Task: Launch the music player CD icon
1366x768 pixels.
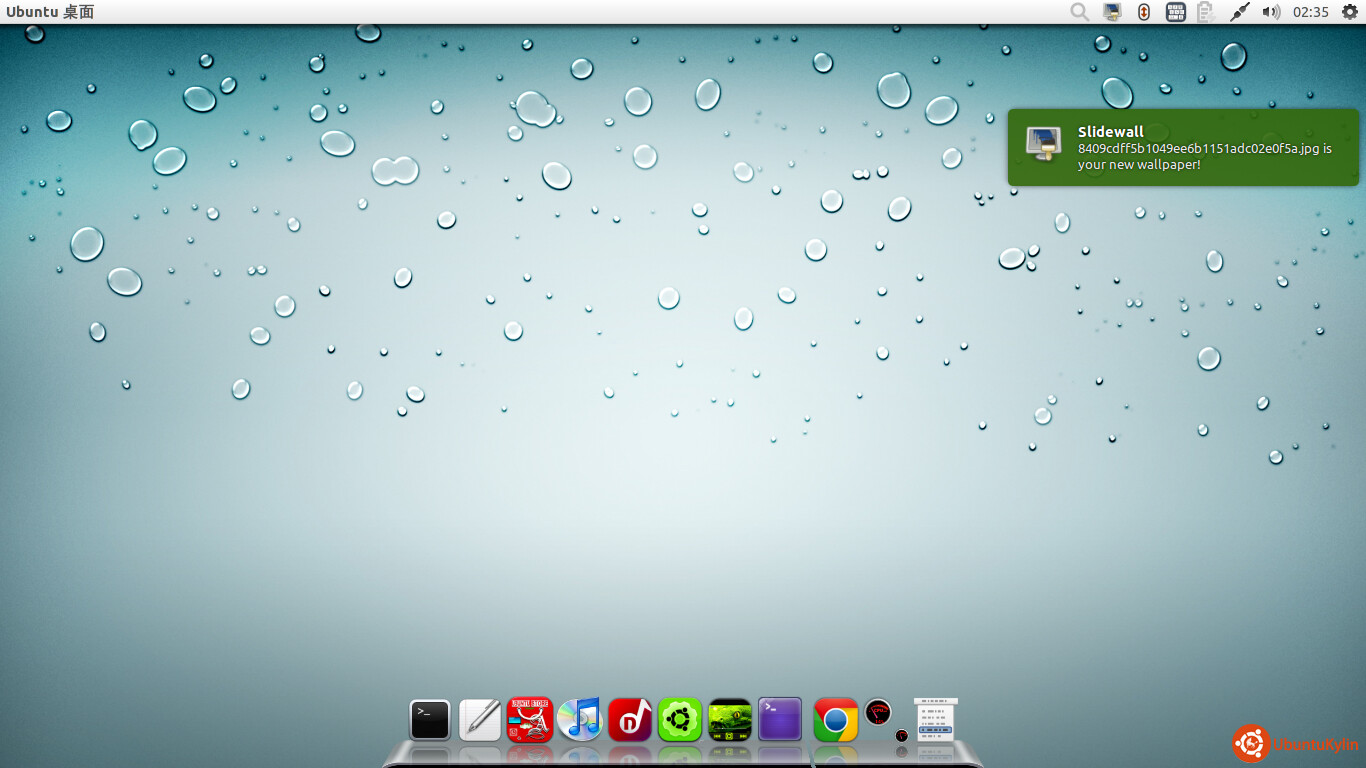Action: click(x=580, y=719)
